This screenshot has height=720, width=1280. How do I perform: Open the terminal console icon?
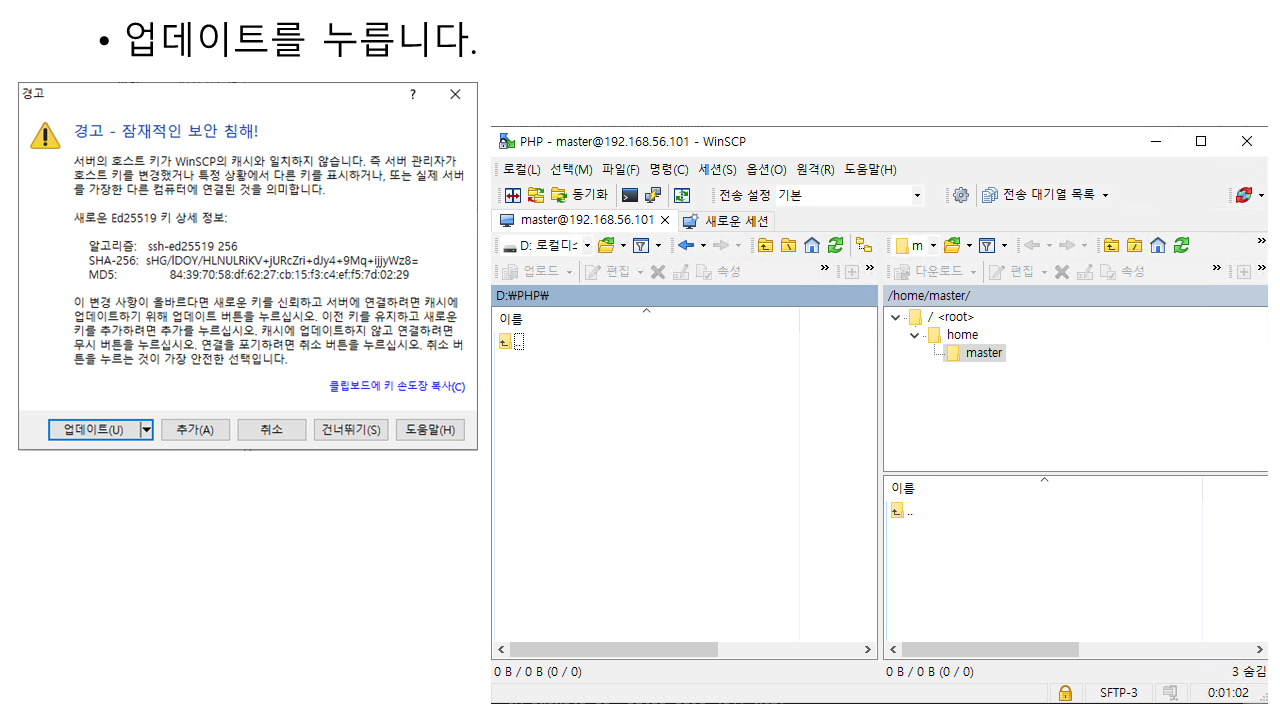[630, 195]
